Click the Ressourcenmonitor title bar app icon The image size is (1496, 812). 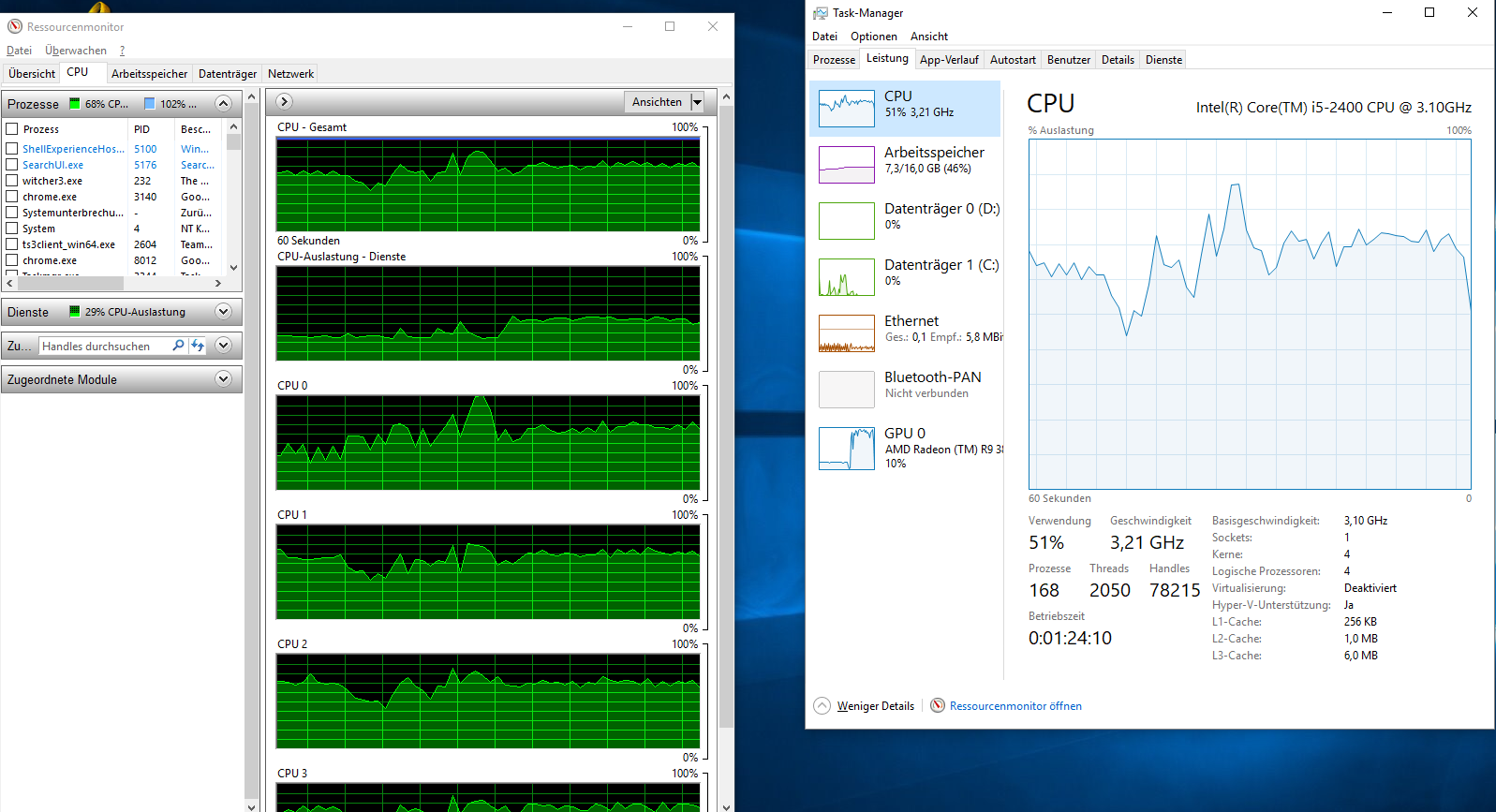pyautogui.click(x=15, y=26)
